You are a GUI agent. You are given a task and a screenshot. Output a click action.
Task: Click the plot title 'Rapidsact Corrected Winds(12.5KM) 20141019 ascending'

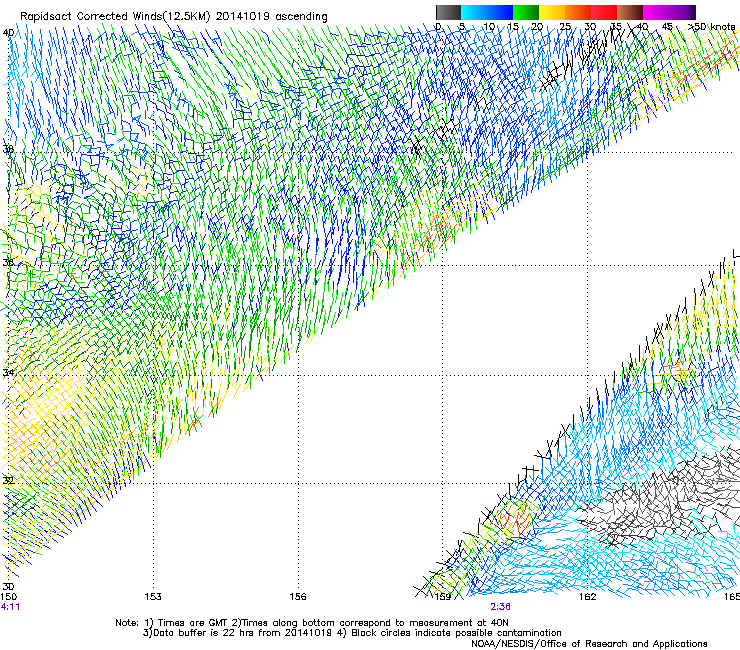tap(174, 17)
